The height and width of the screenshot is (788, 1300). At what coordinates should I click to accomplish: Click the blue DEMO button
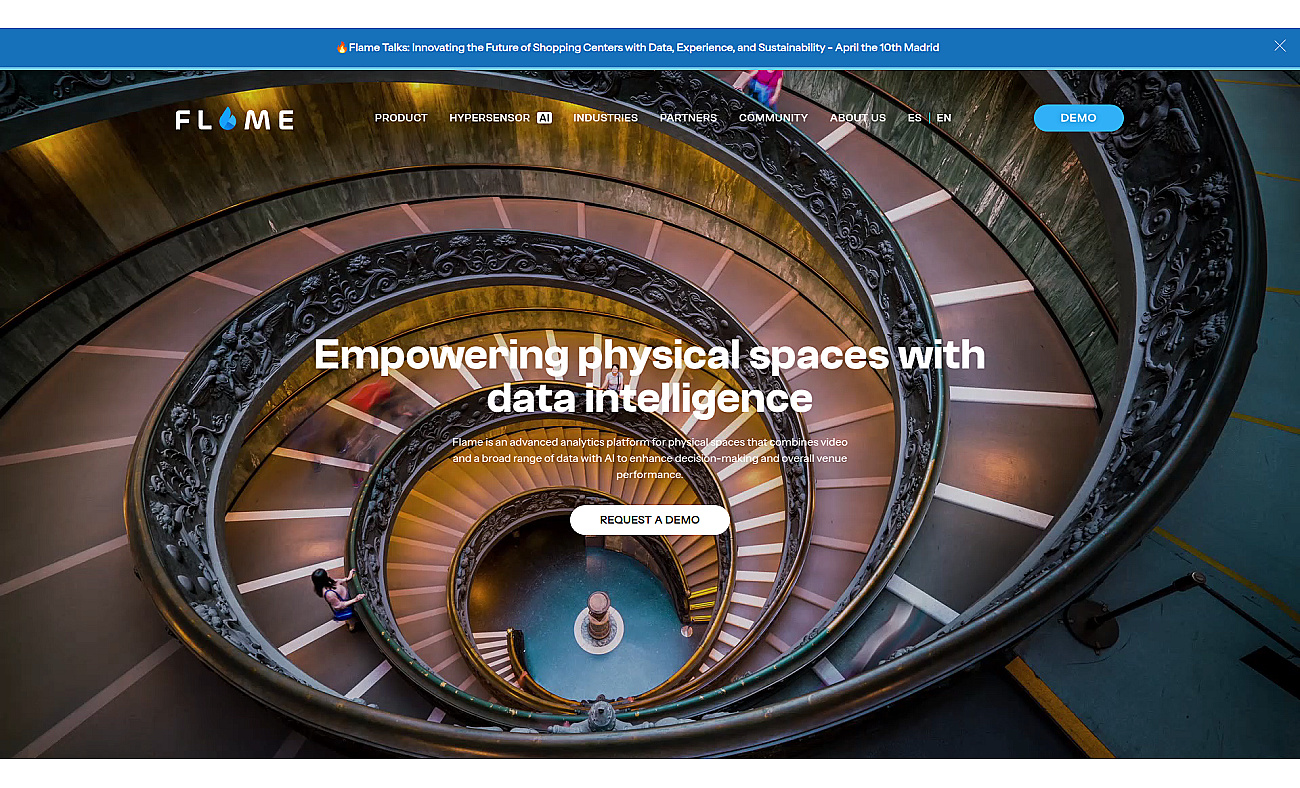click(x=1078, y=118)
